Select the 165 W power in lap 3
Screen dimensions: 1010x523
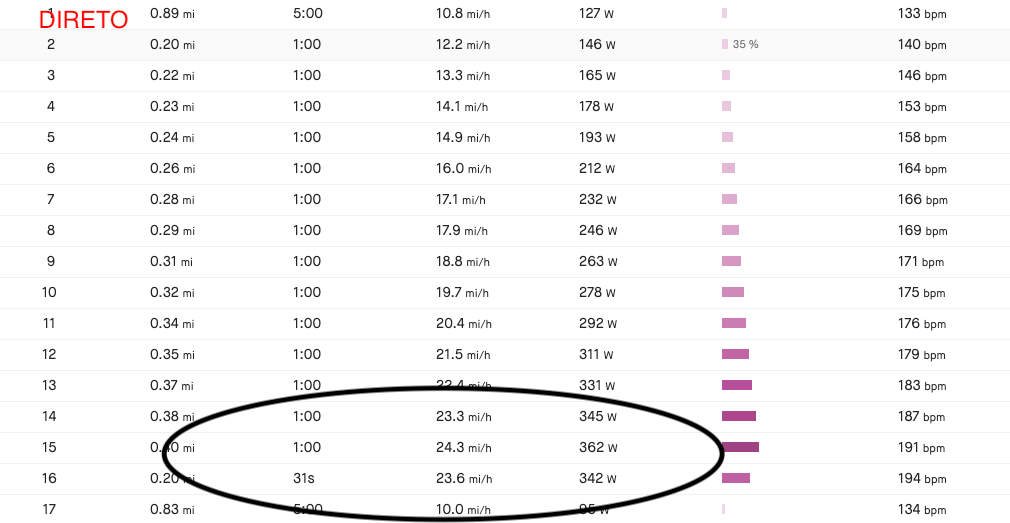597,75
